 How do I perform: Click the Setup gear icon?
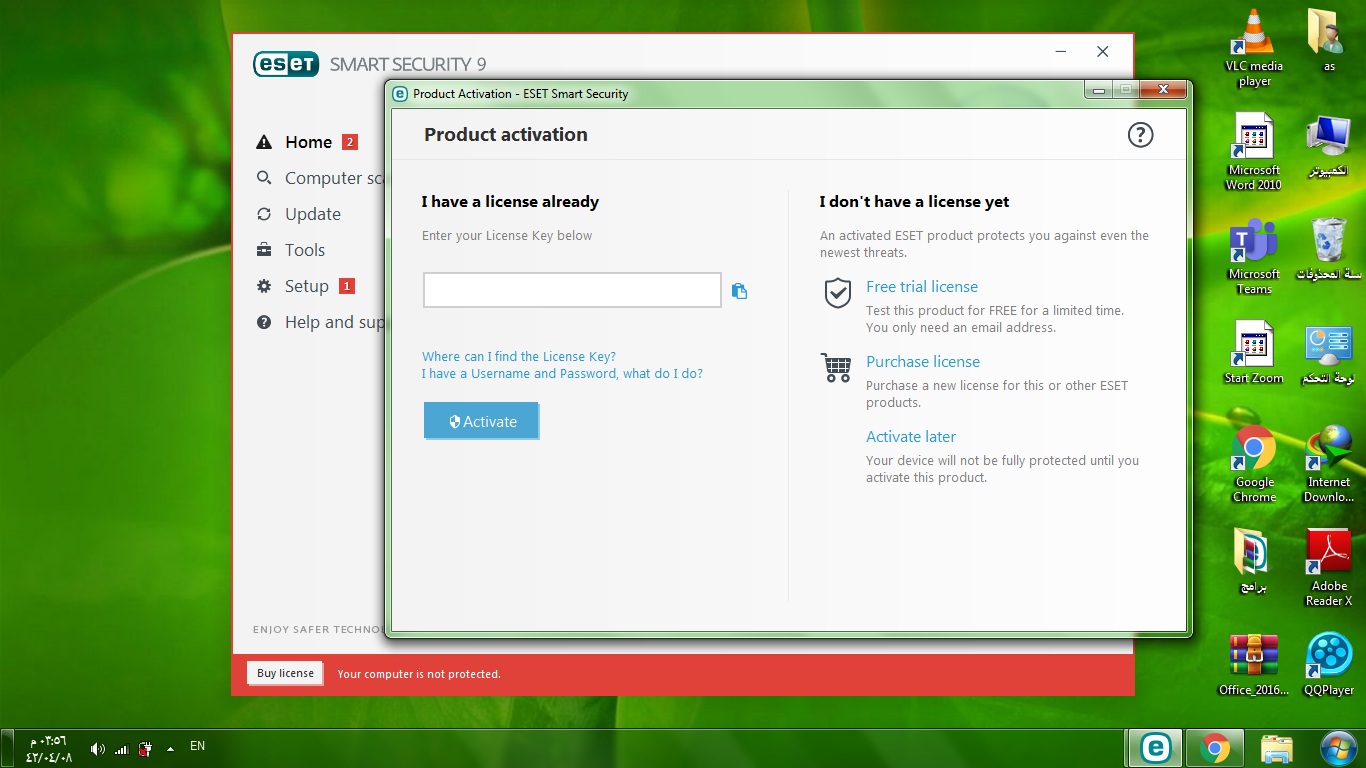tap(264, 286)
